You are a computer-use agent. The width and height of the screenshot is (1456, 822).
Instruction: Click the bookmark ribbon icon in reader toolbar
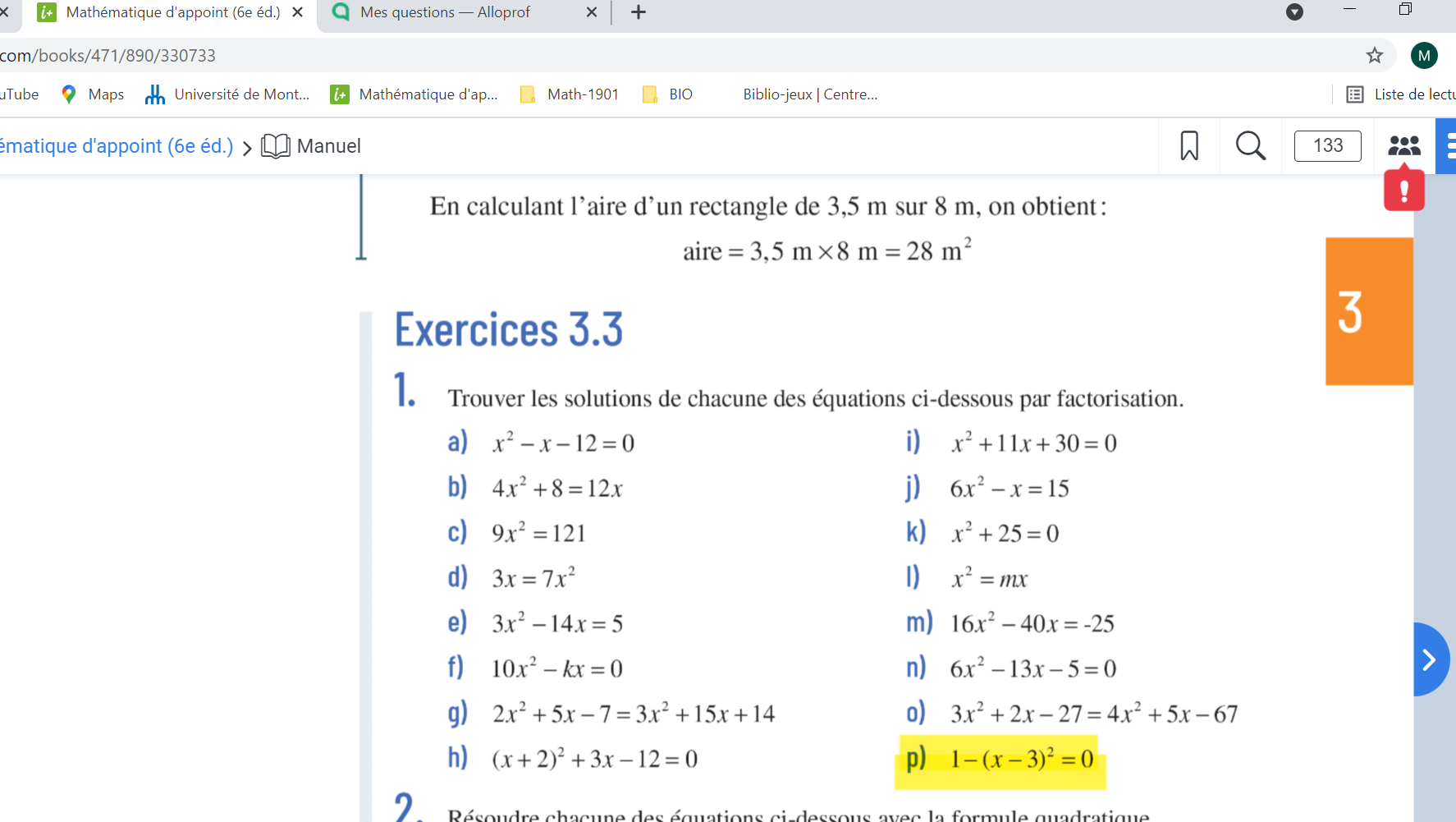point(1188,146)
